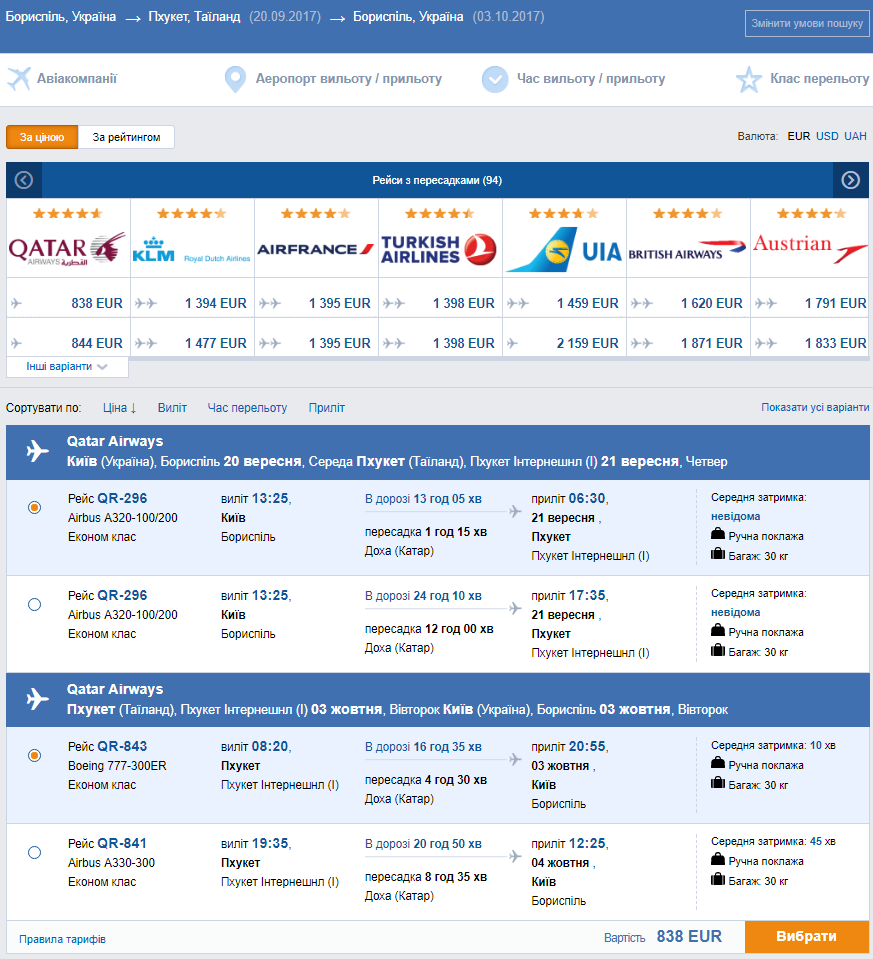Click the Qatar Airways logo
The image size is (873, 959).
[67, 249]
